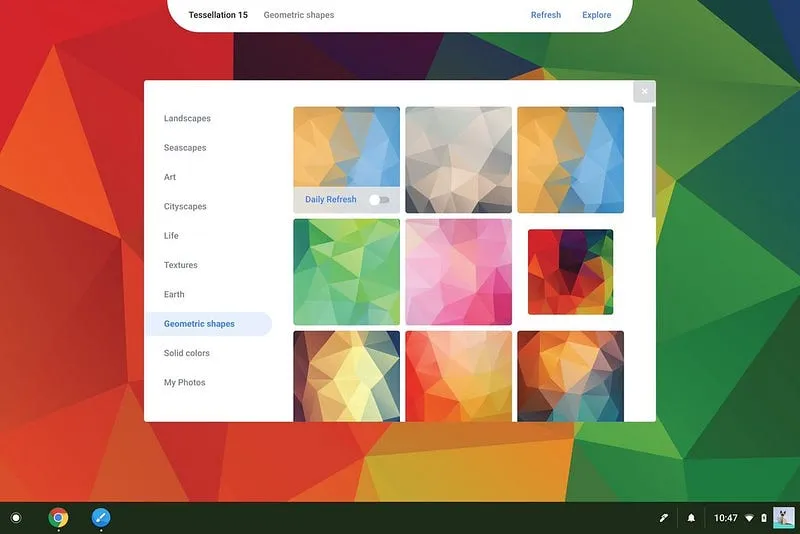The image size is (800, 534).
Task: Enable the Daily Refresh toggle
Action: tap(379, 200)
